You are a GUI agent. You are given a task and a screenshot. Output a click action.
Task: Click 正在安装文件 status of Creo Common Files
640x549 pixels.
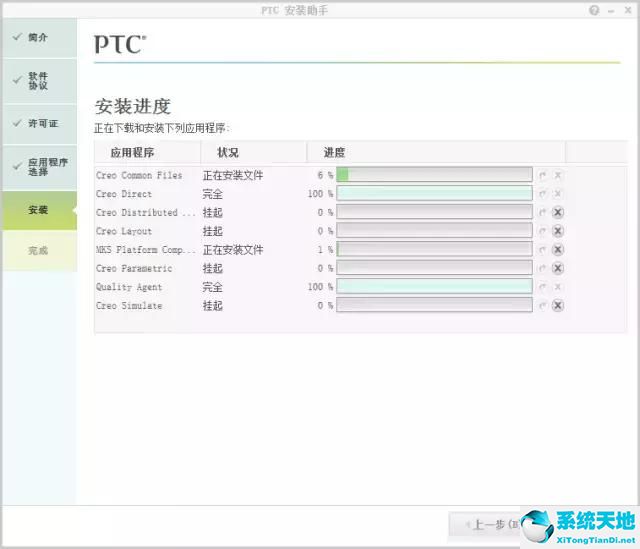point(233,176)
